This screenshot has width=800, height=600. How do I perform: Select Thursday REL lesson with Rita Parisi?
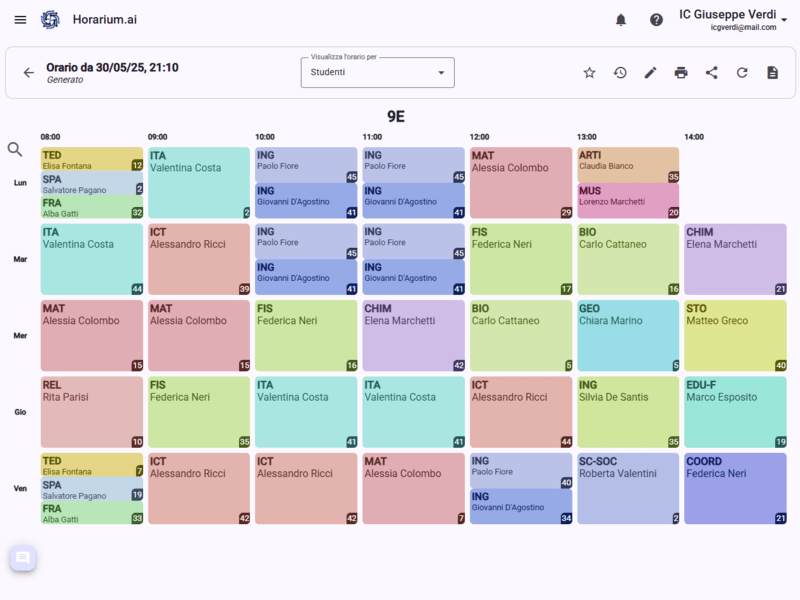(x=92, y=412)
